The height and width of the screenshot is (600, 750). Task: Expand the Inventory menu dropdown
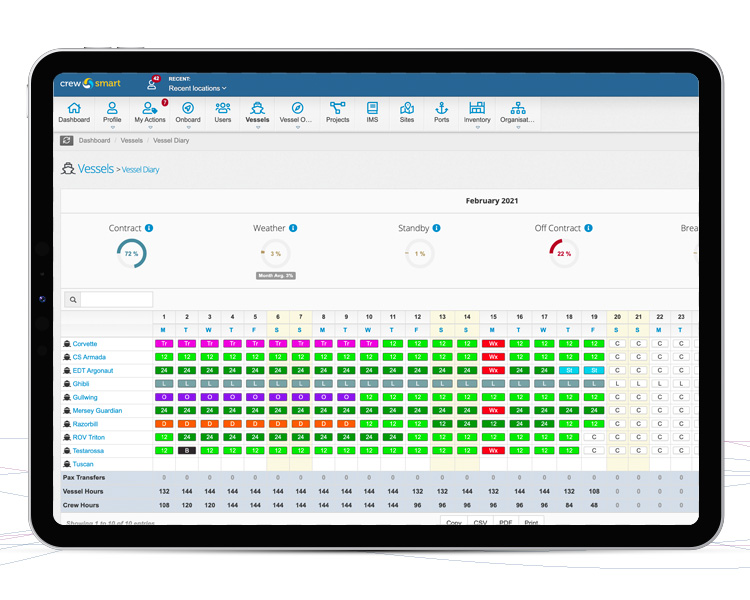(477, 113)
